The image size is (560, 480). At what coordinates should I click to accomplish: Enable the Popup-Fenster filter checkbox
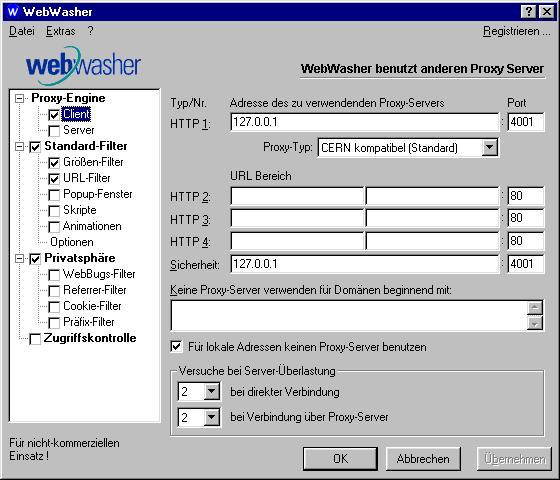[54, 195]
